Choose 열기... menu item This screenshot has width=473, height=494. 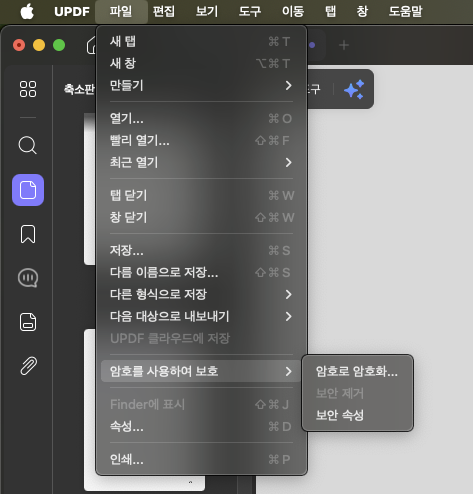[201, 119]
